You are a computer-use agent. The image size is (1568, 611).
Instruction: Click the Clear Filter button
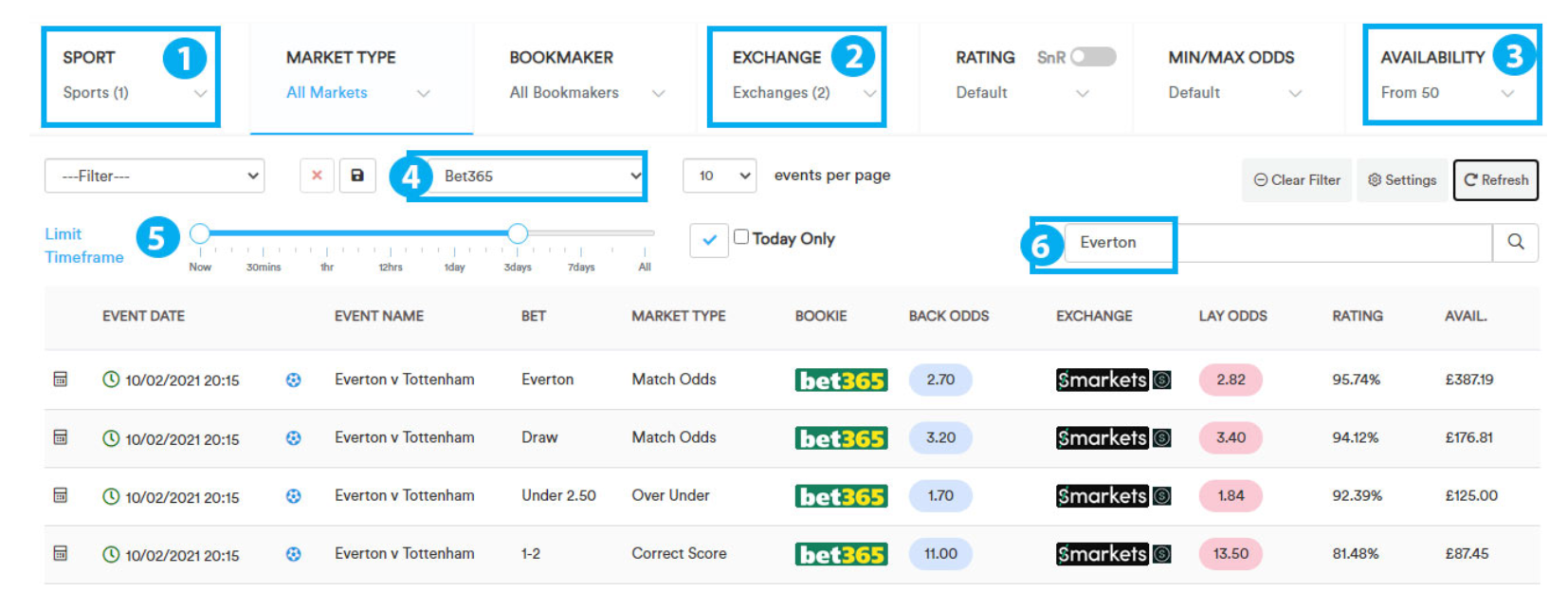[x=1298, y=180]
